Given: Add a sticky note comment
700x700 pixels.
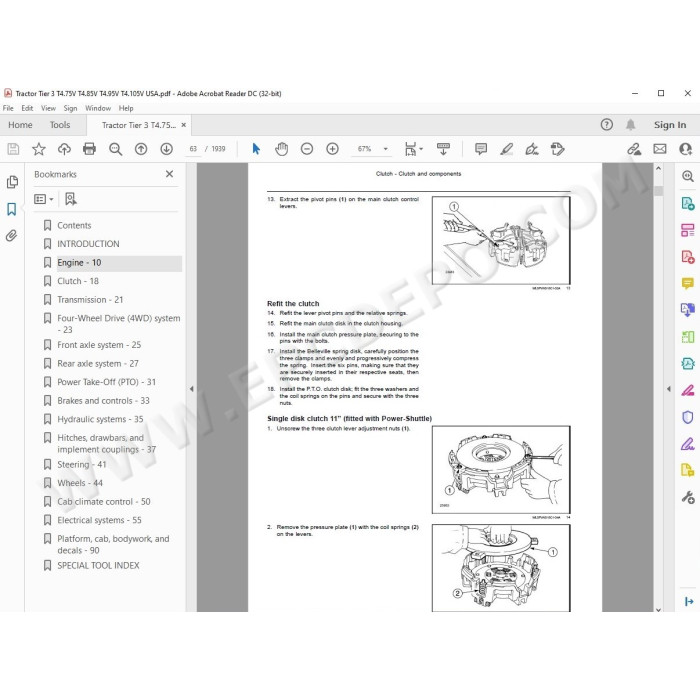Looking at the screenshot, I should [x=481, y=149].
